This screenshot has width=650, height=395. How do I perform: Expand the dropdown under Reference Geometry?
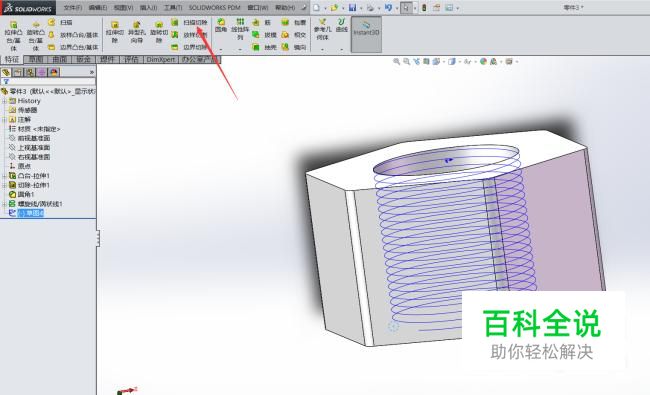pos(323,50)
